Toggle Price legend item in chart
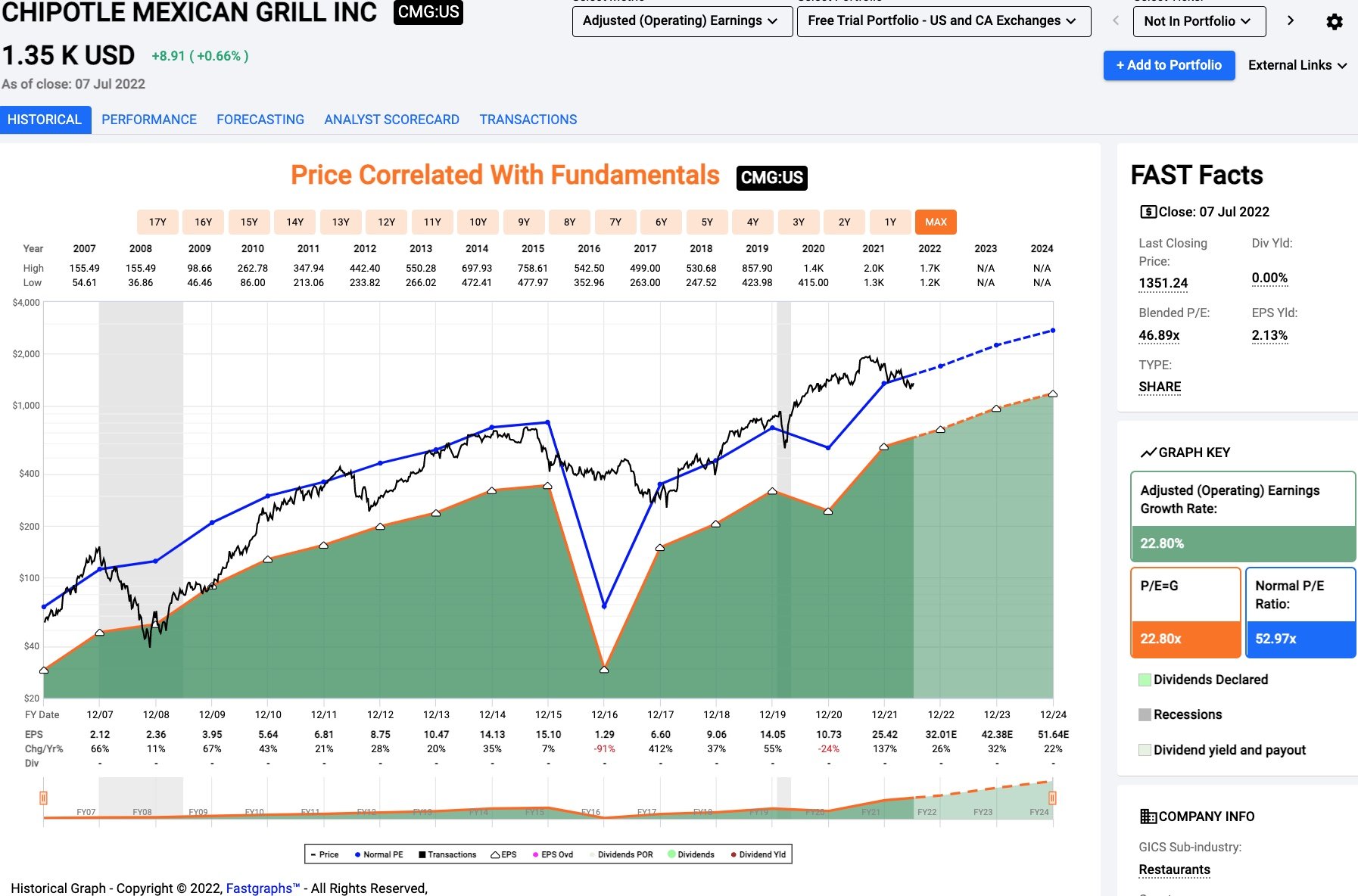 coord(324,854)
